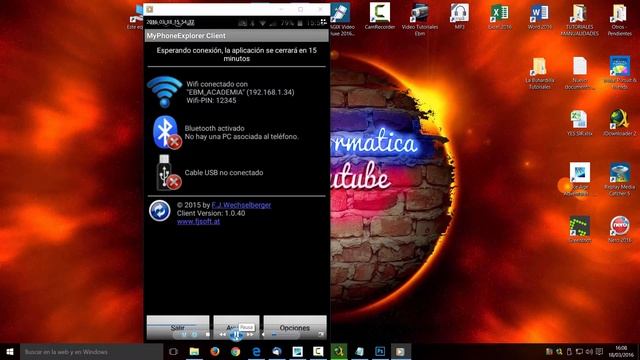Screen dimensions: 640x360
Task: Open the YES Silkato spreadsheet file
Action: pyautogui.click(x=579, y=123)
